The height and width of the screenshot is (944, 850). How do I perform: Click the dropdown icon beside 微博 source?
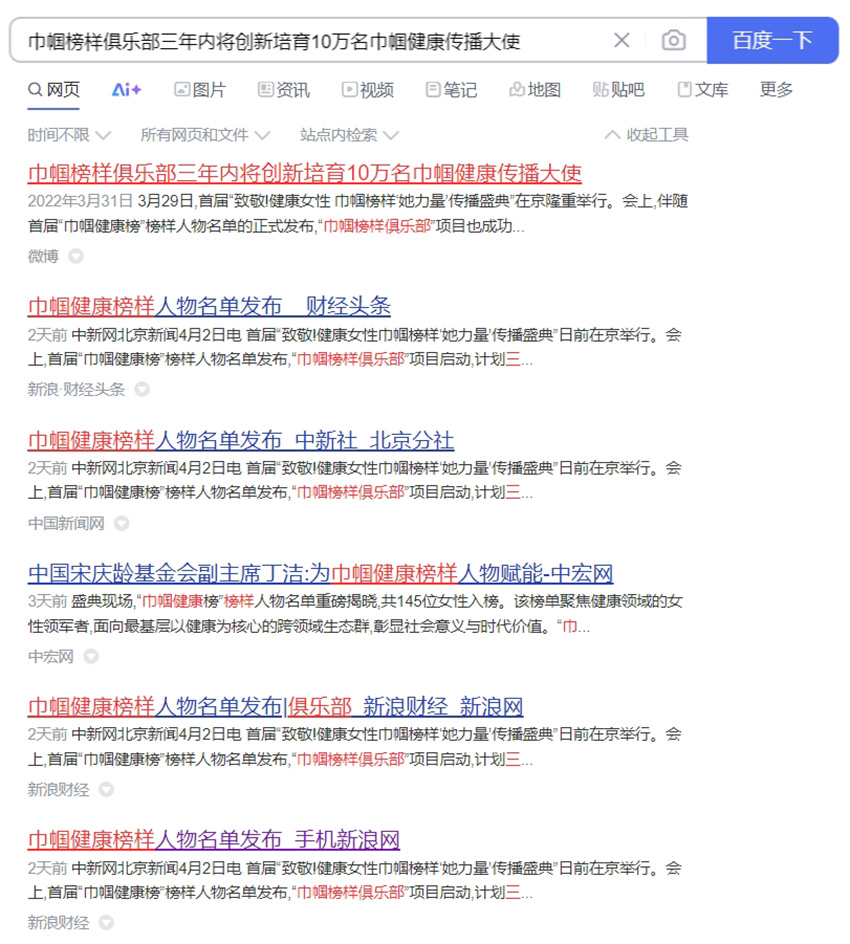click(x=76, y=257)
